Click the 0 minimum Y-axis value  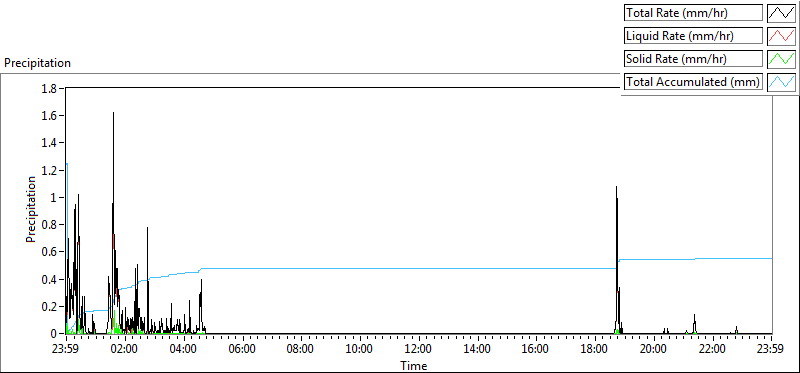point(56,334)
